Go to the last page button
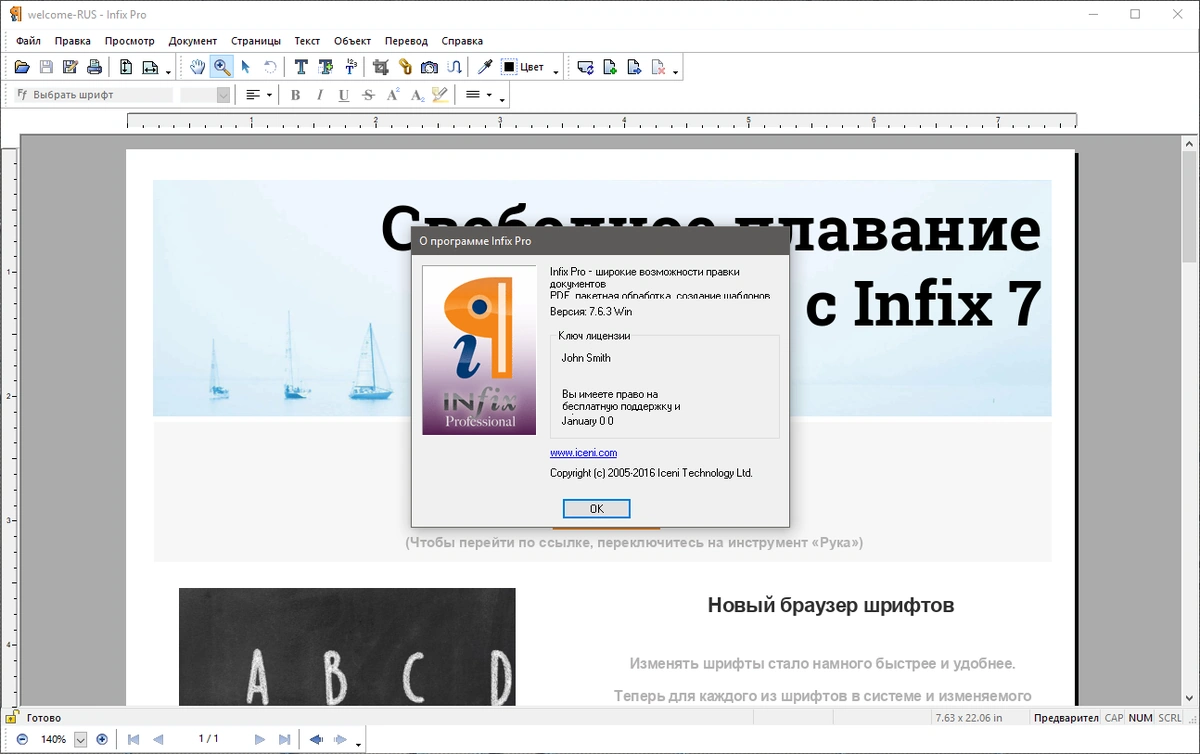This screenshot has height=754, width=1200. 284,739
